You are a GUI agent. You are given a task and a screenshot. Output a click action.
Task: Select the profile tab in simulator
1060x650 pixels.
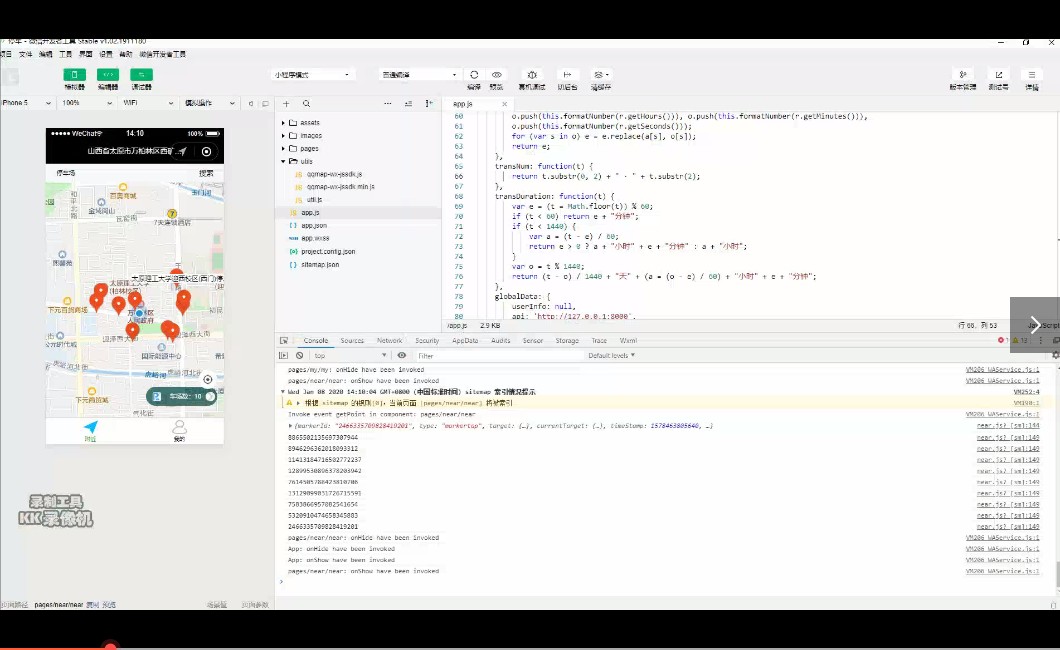[179, 430]
